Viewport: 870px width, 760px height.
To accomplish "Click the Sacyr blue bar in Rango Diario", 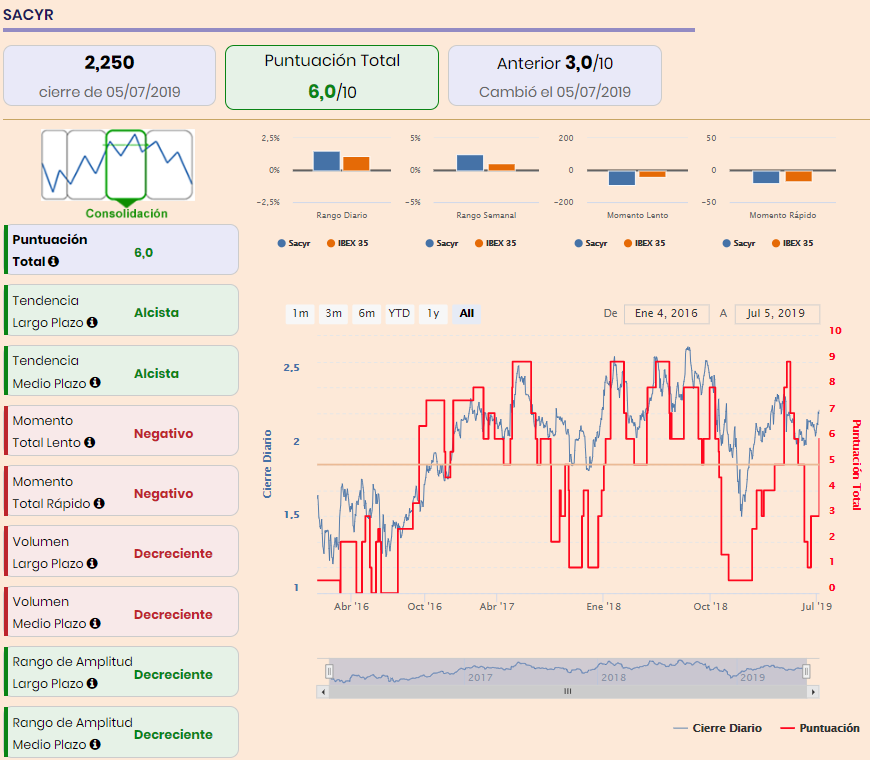I will pyautogui.click(x=327, y=161).
